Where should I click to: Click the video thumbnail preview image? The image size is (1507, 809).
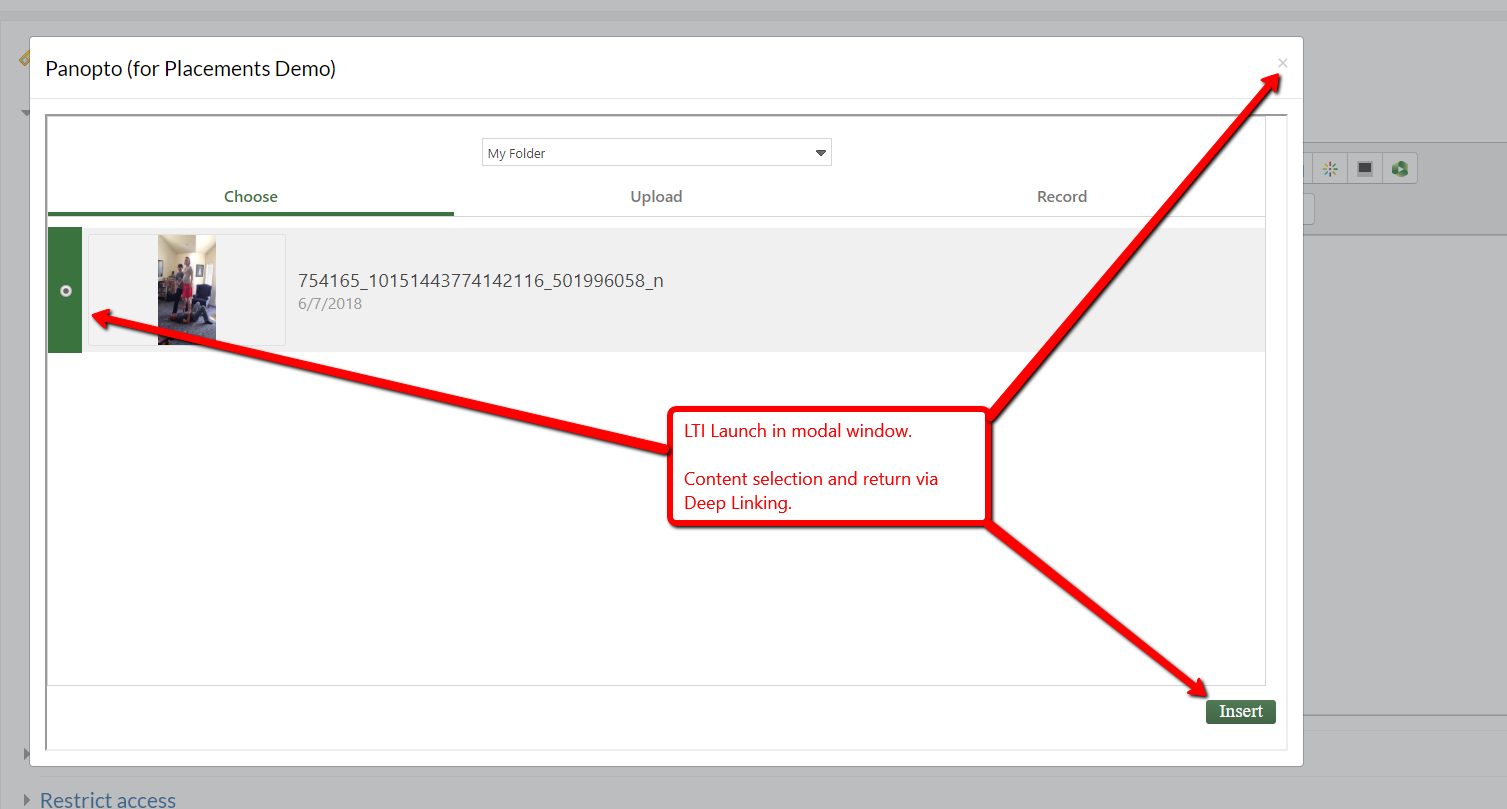tap(187, 290)
